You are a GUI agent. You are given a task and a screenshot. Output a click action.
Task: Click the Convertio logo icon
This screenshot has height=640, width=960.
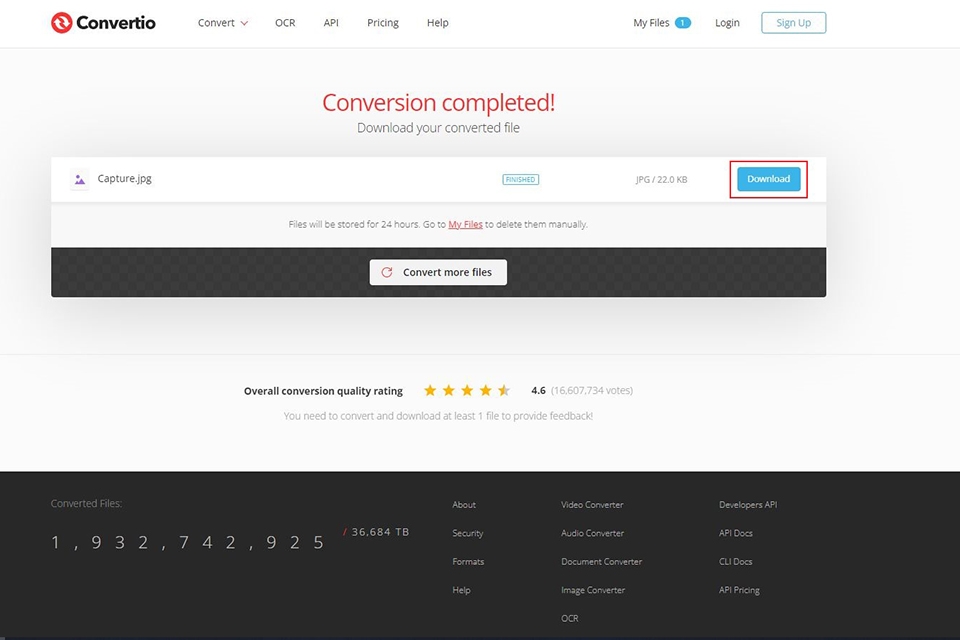coord(61,23)
